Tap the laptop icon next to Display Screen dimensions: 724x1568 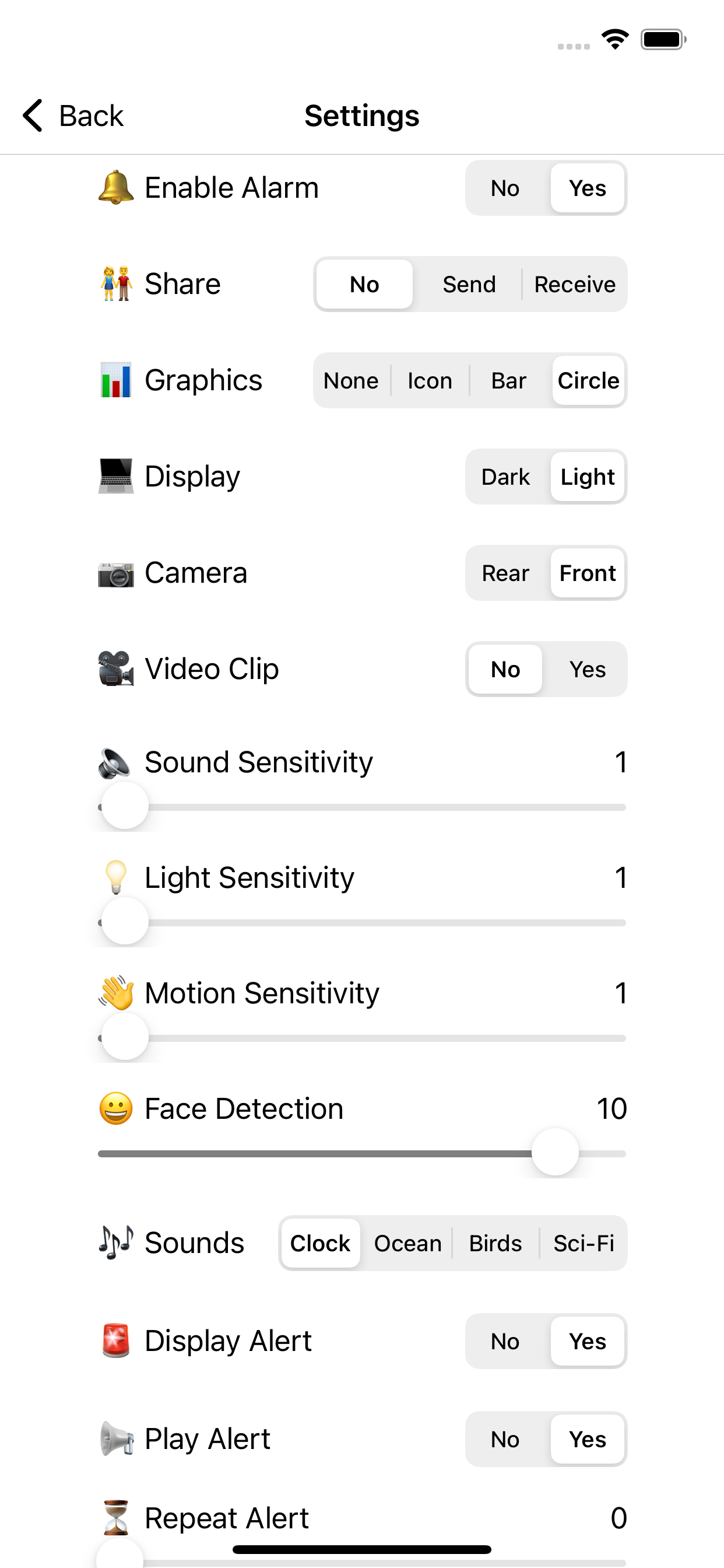point(115,476)
